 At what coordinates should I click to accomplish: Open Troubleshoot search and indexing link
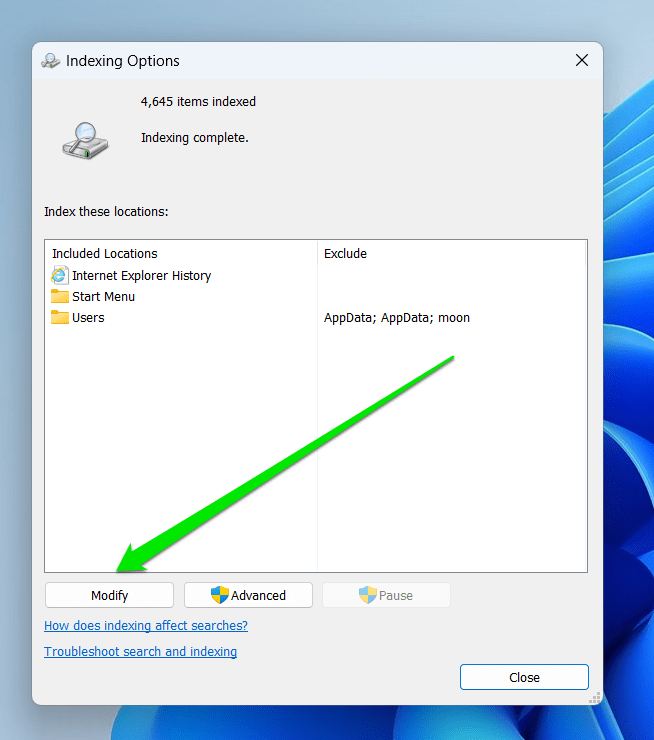[141, 652]
